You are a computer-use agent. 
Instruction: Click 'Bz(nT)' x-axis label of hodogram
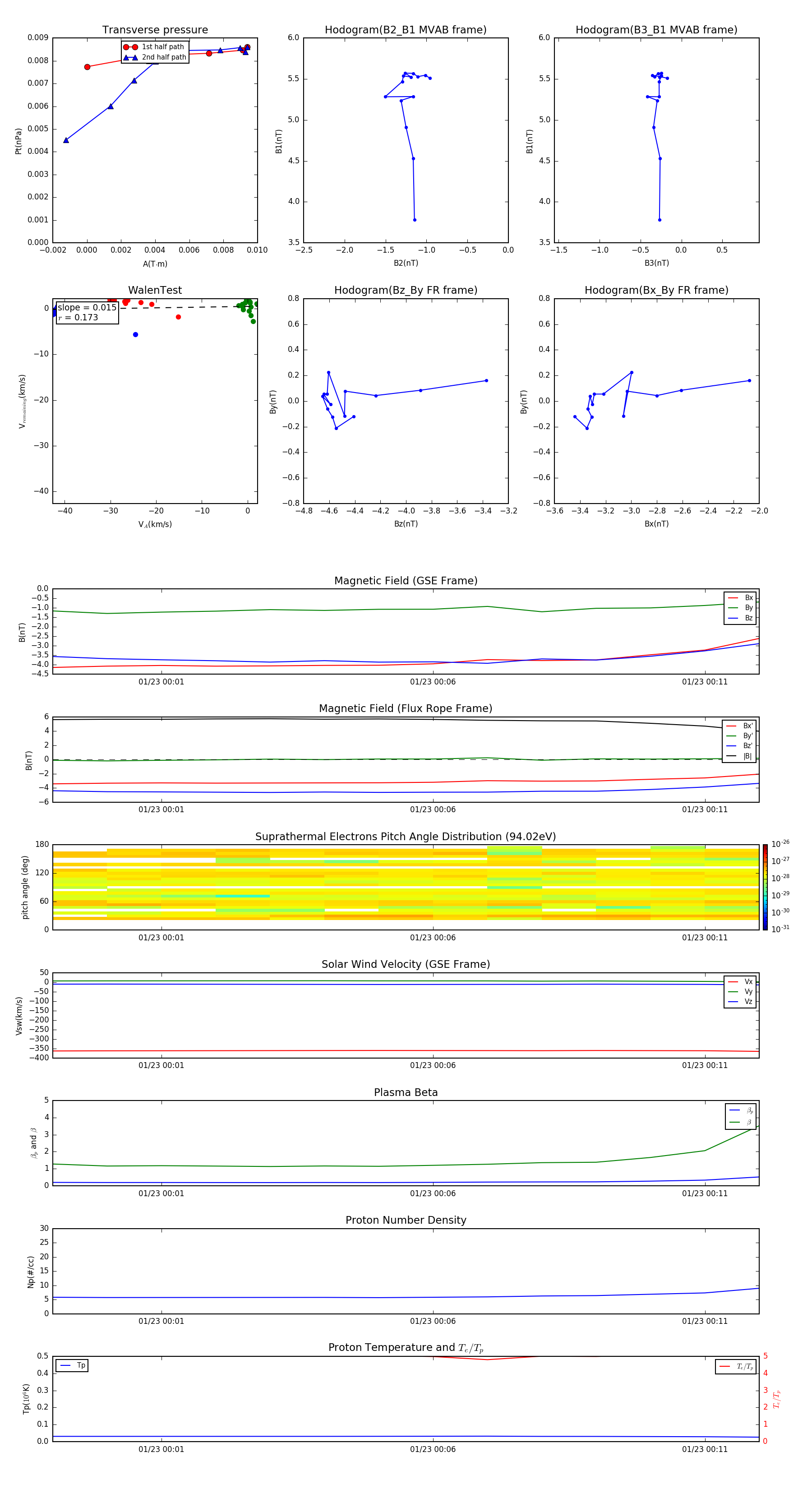click(406, 524)
